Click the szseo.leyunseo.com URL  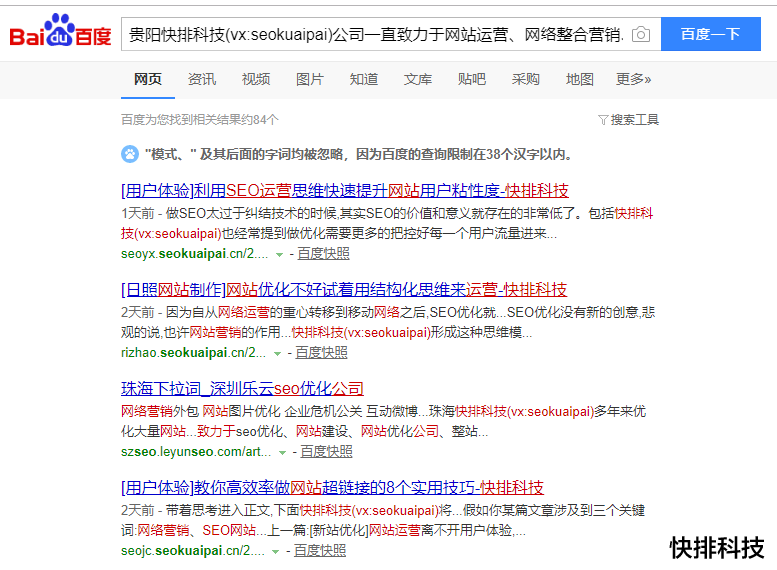tap(196, 452)
